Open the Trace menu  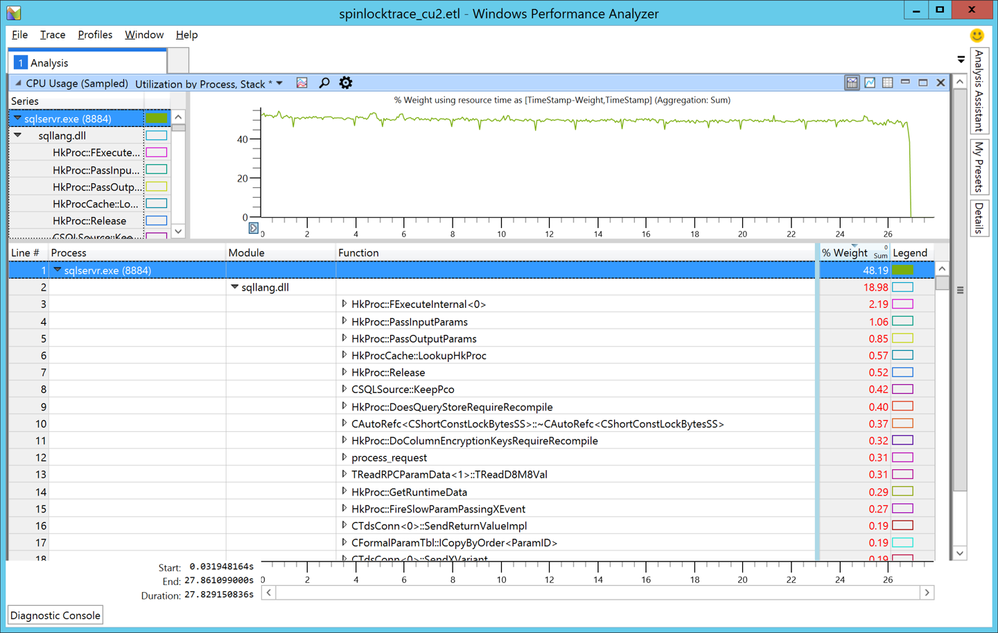click(52, 35)
